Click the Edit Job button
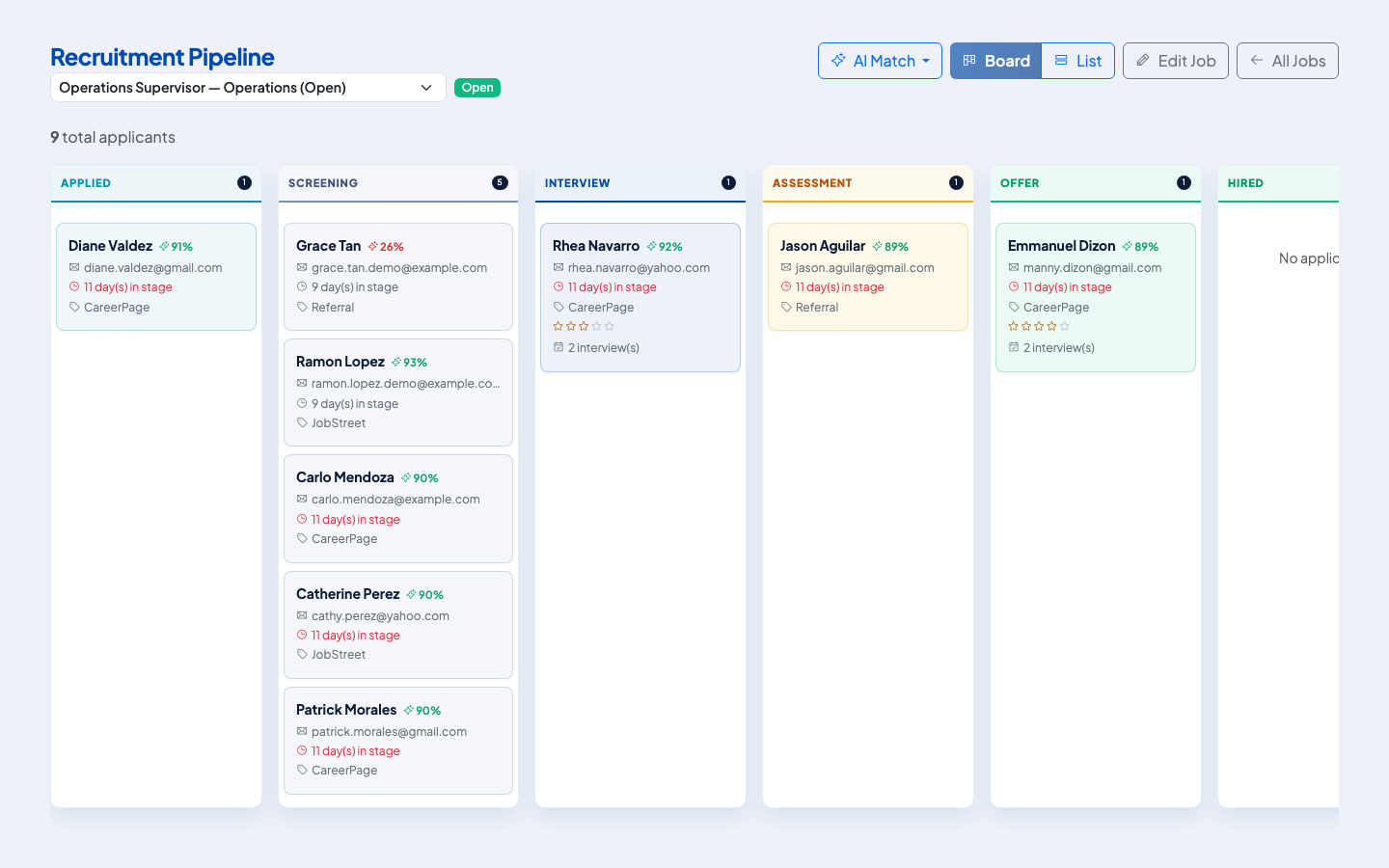1389x868 pixels. click(x=1176, y=61)
